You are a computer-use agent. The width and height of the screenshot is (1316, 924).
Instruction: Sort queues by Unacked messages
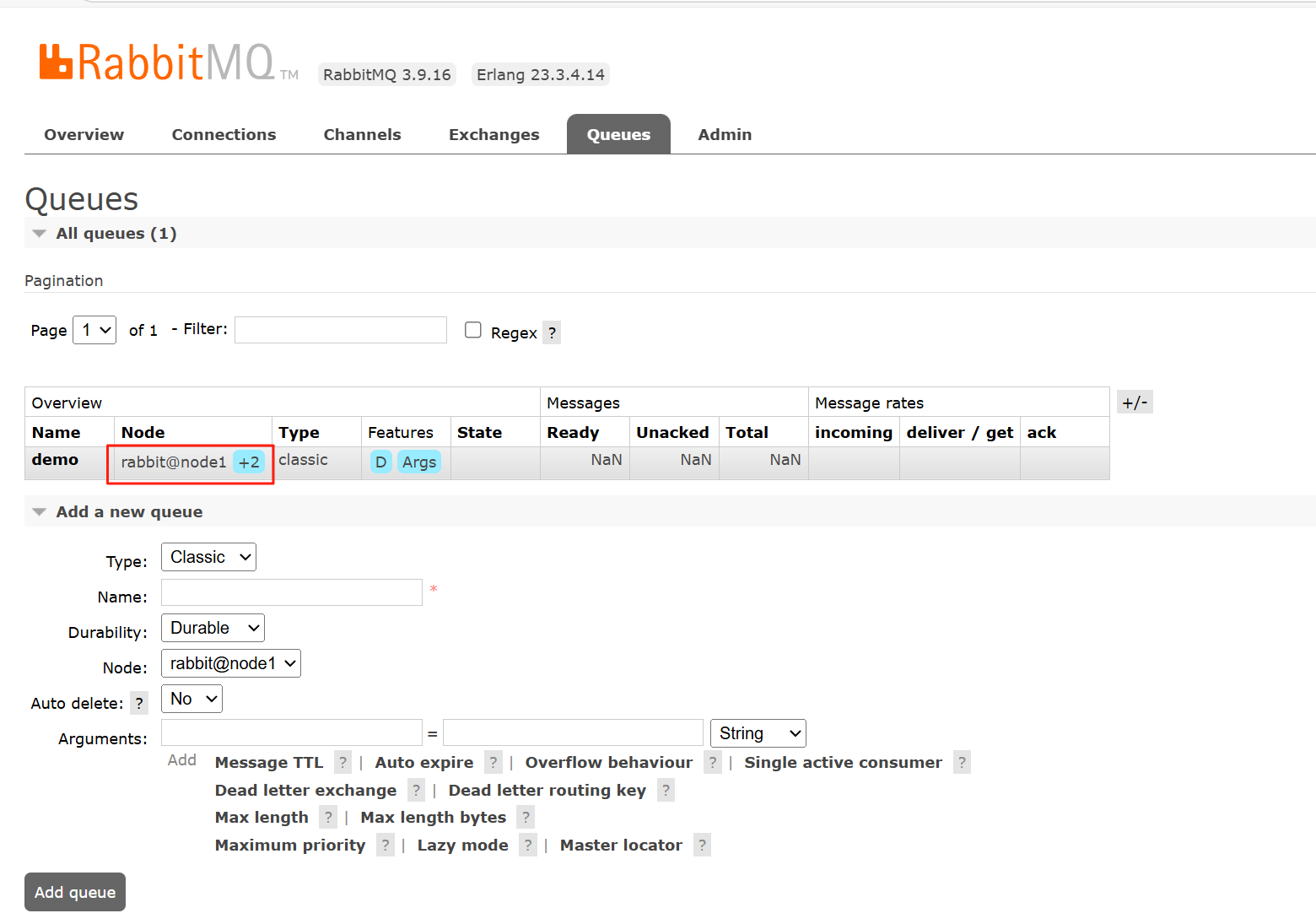click(x=672, y=432)
